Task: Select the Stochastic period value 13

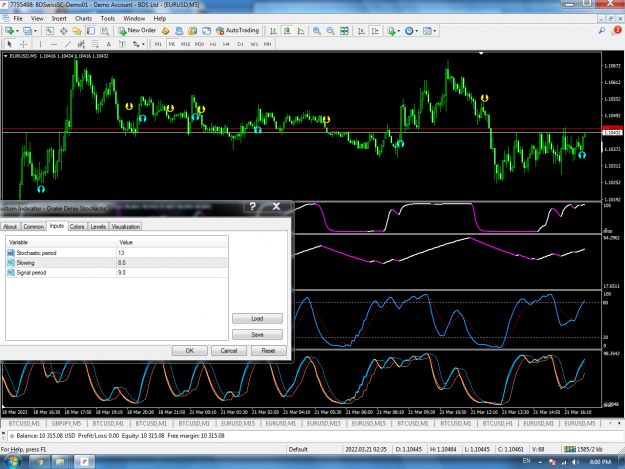Action: coord(172,253)
